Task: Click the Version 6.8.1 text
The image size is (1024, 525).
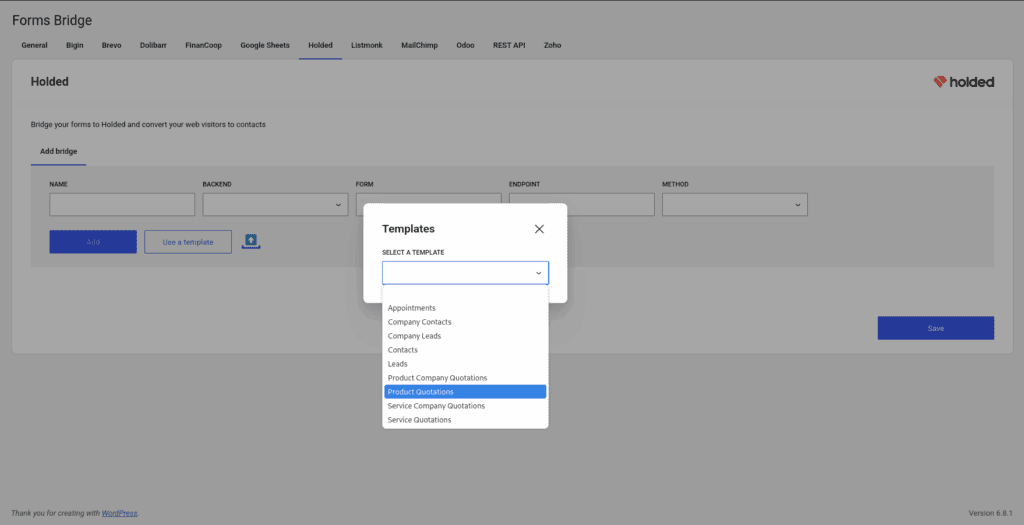Action: coord(990,513)
